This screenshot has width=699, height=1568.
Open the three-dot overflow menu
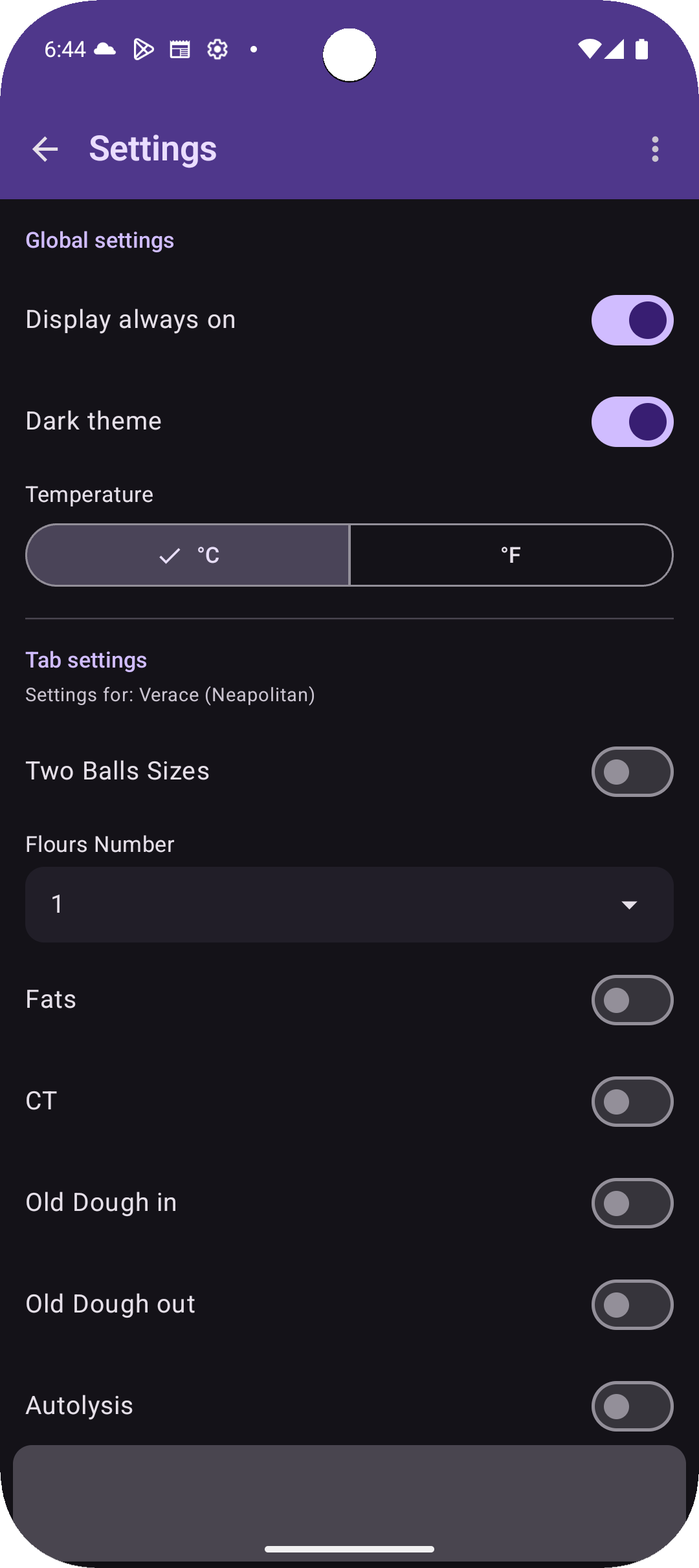pyautogui.click(x=654, y=149)
